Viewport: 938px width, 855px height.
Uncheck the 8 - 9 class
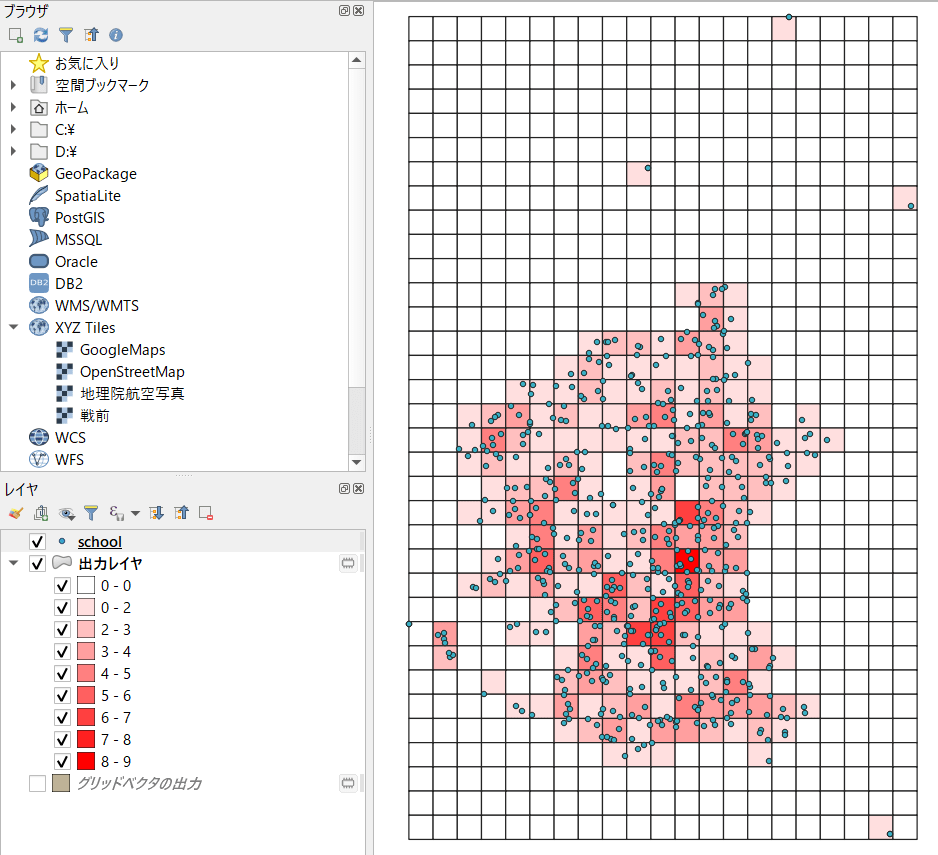[62, 761]
